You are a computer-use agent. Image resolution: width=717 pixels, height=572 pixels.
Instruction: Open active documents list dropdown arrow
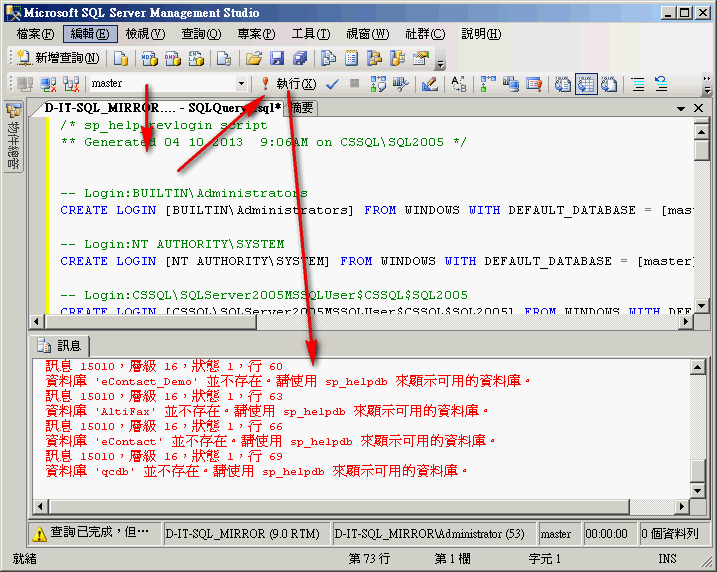pyautogui.click(x=681, y=108)
